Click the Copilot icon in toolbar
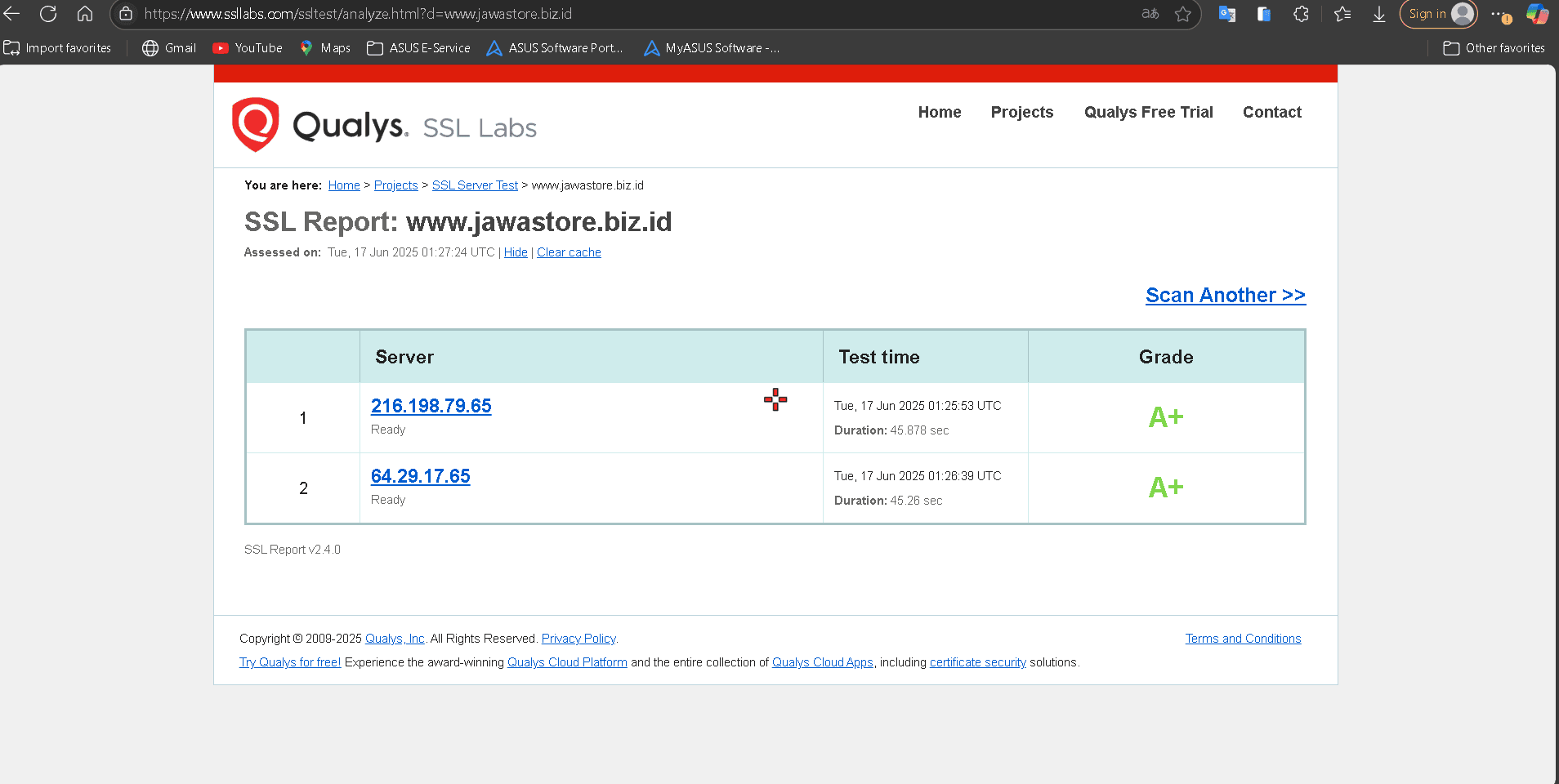Screen dimensions: 1559x784 pyautogui.click(x=1537, y=14)
